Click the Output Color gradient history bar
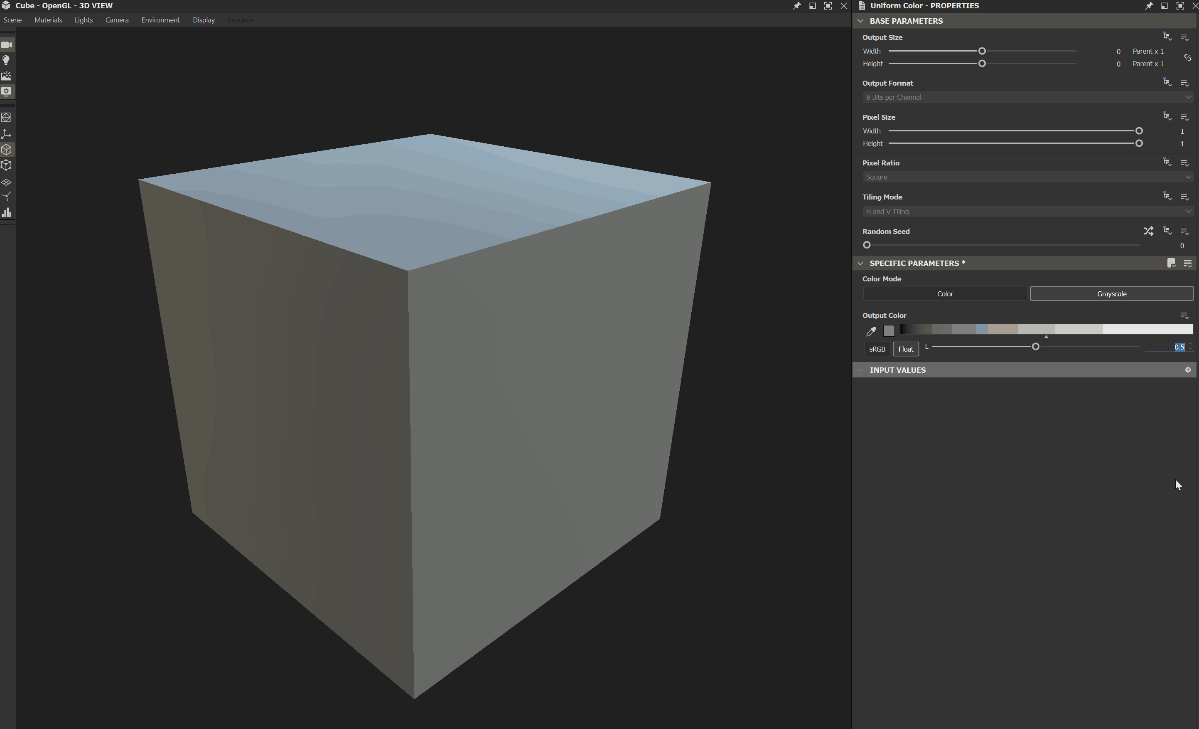The image size is (1199, 729). click(1045, 329)
